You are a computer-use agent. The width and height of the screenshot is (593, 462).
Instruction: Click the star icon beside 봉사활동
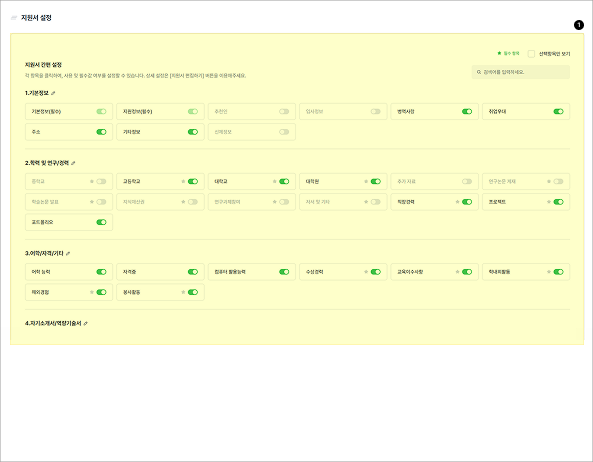pos(183,292)
